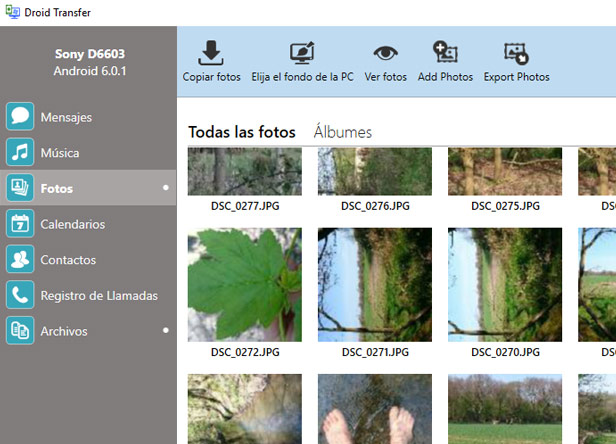Viewport: 616px width, 444px height.
Task: Select the Música sidebar icon
Action: [x=20, y=153]
